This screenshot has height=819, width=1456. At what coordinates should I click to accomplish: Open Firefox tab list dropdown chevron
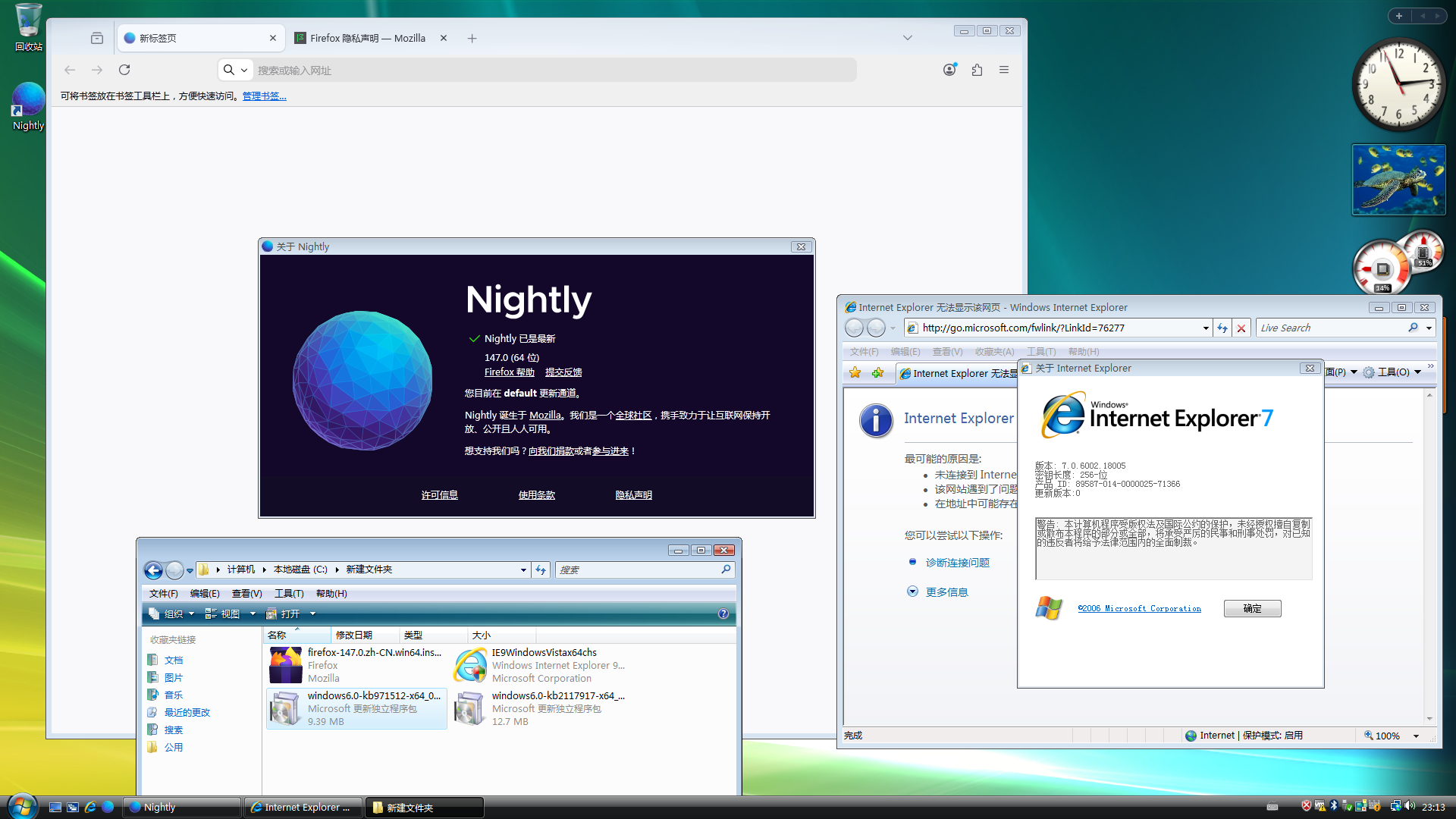(907, 38)
